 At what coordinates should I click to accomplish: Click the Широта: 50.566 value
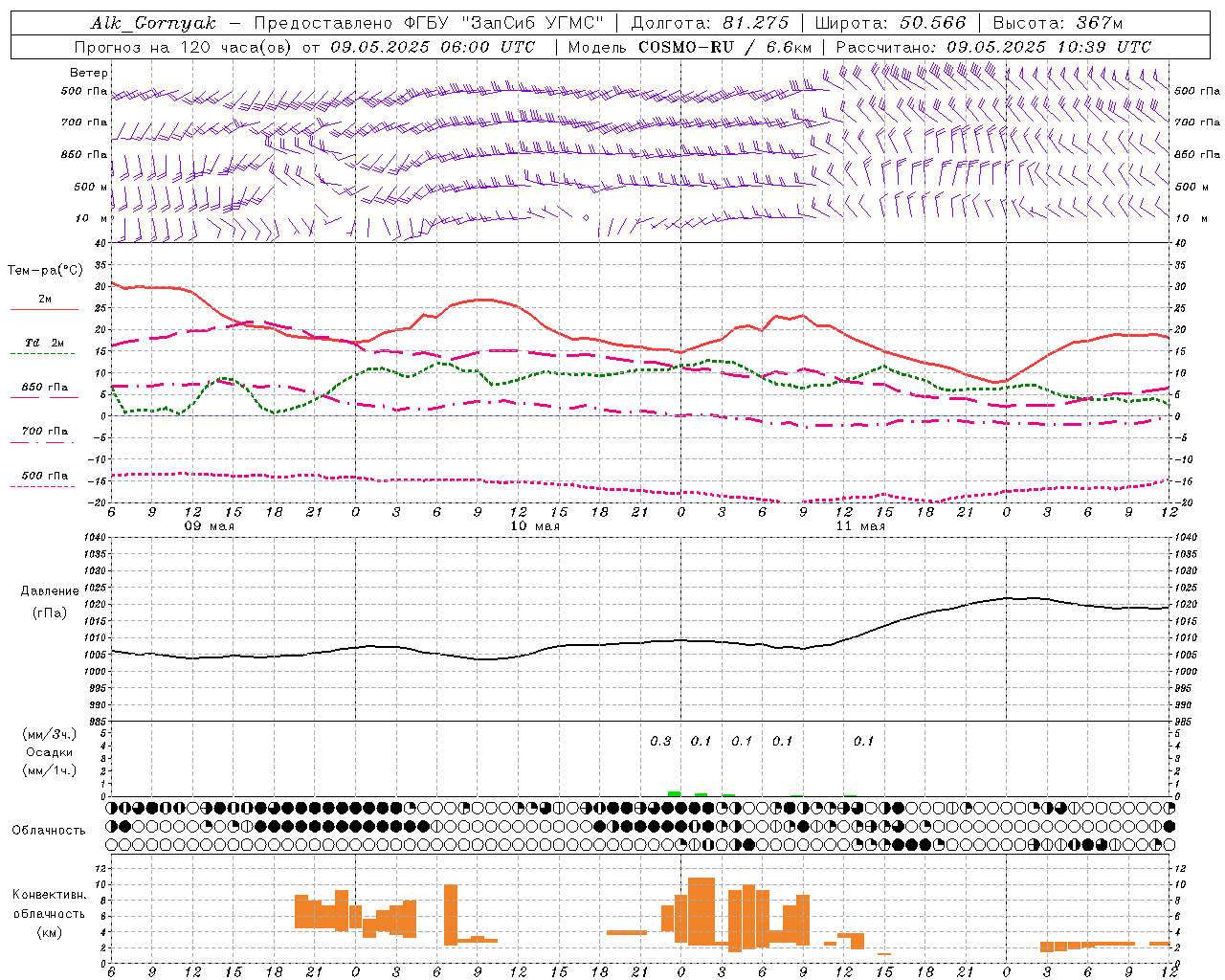click(890, 23)
